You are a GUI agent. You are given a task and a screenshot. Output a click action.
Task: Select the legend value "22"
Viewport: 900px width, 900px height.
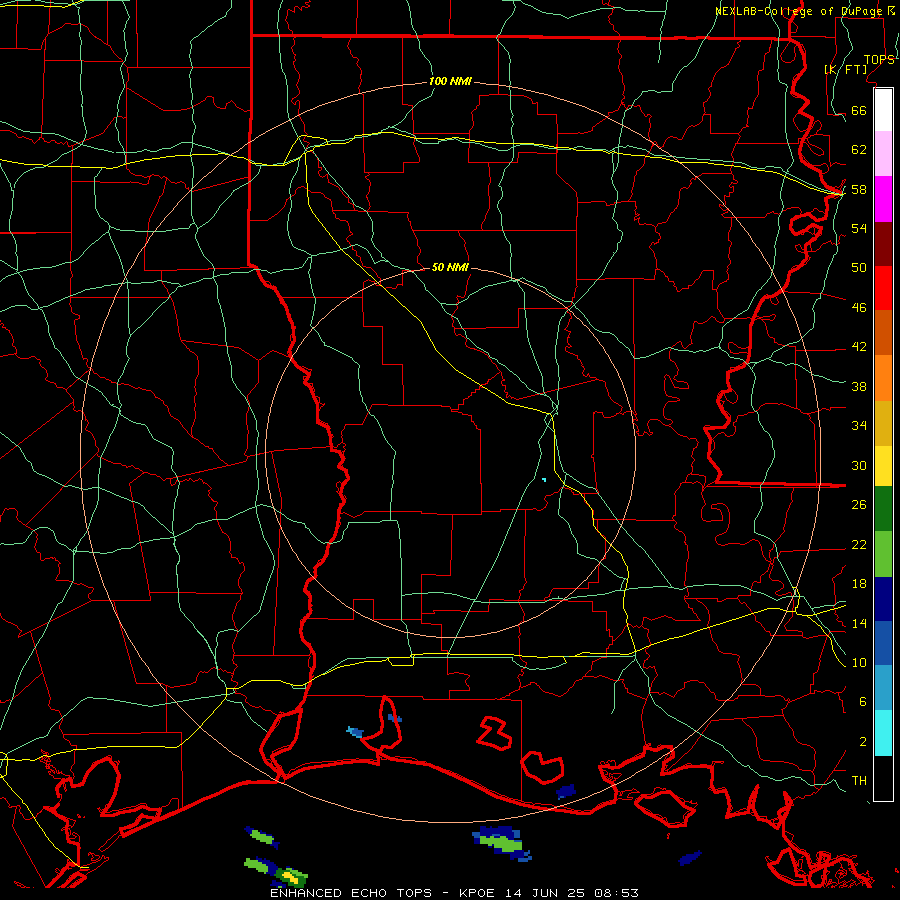click(x=859, y=544)
